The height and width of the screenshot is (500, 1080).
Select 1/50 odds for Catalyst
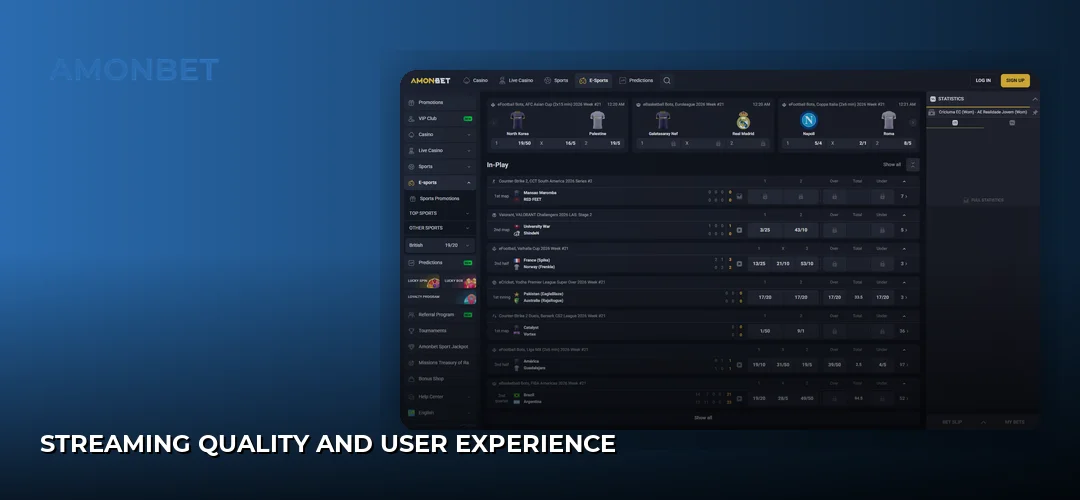point(765,331)
